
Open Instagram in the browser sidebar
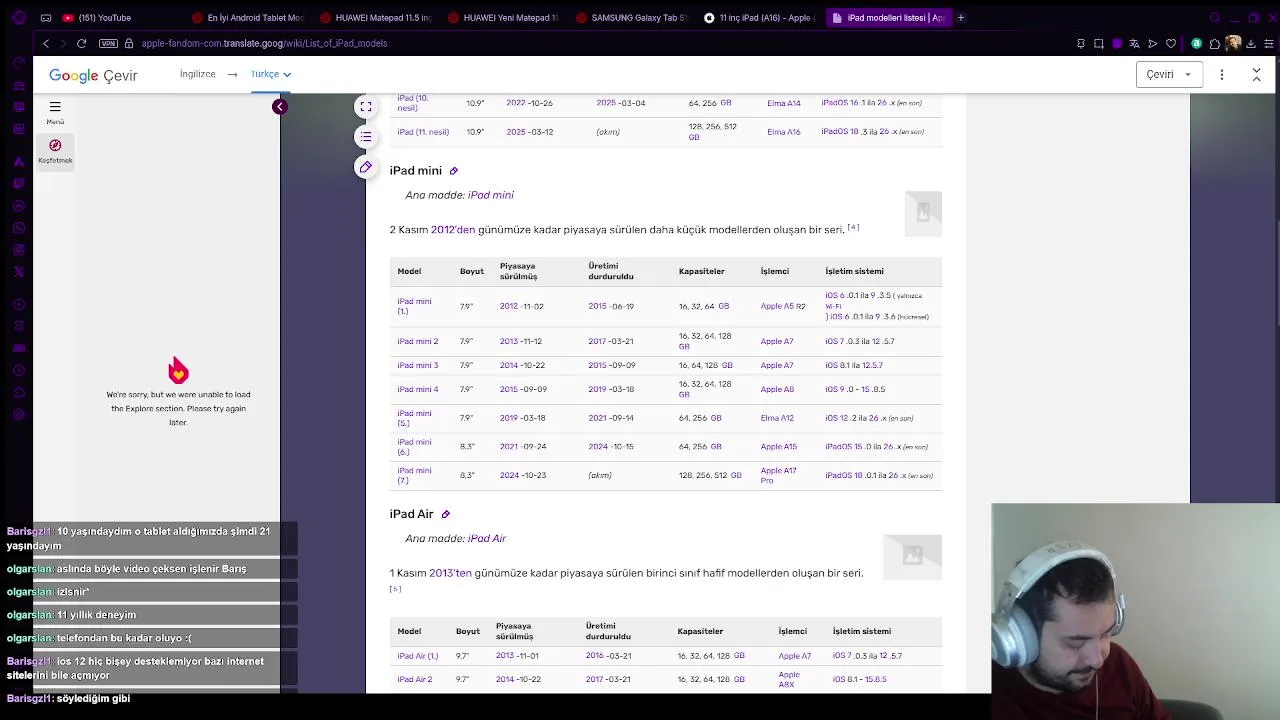tap(18, 249)
